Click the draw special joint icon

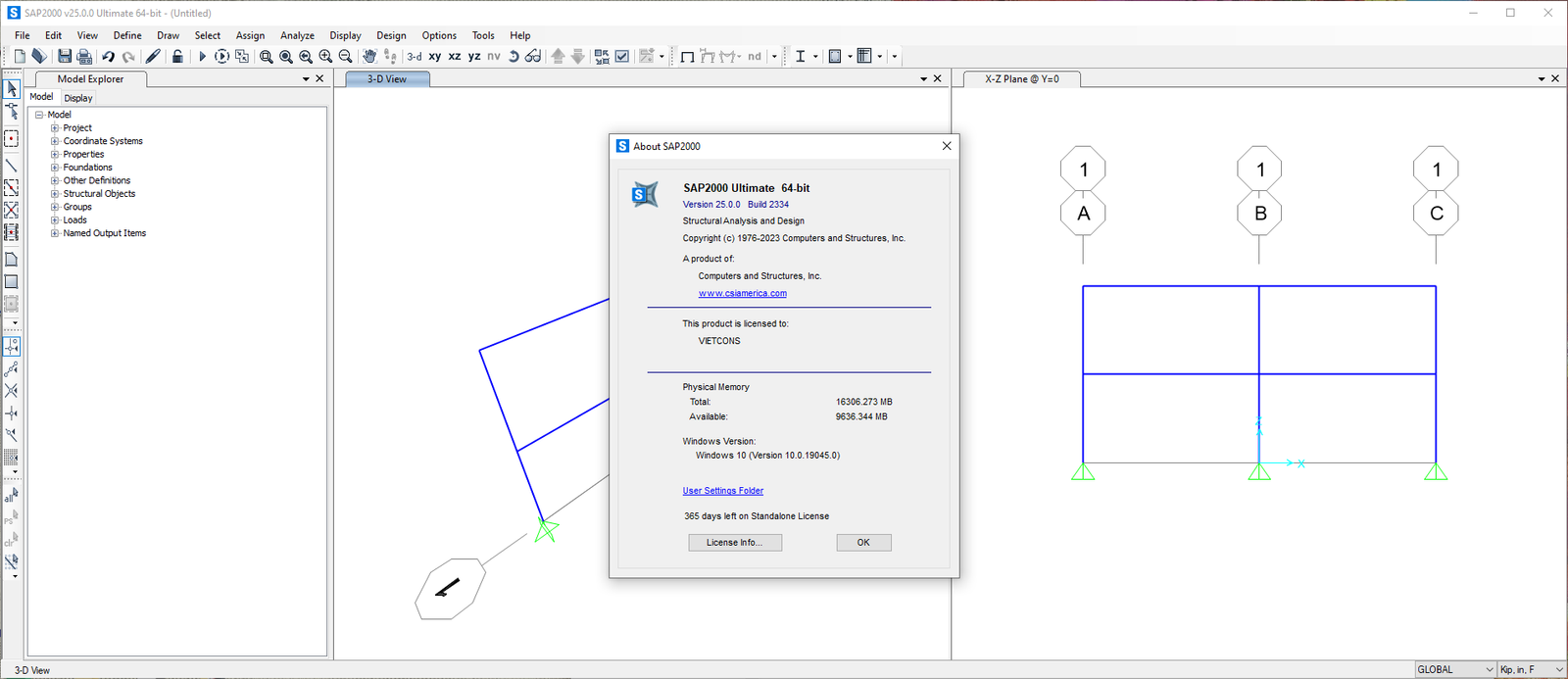coord(12,139)
